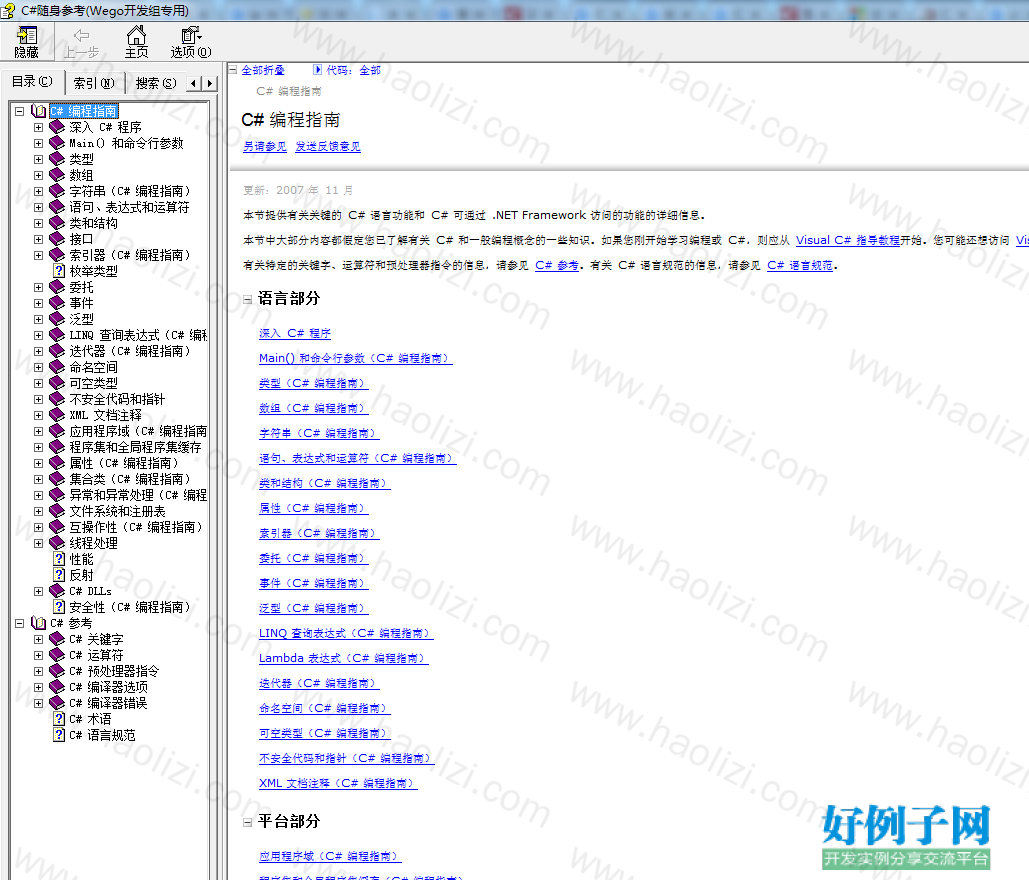Select 应用程序域 in the contents tree
Screen dimensions: 1029x880
coord(138,431)
